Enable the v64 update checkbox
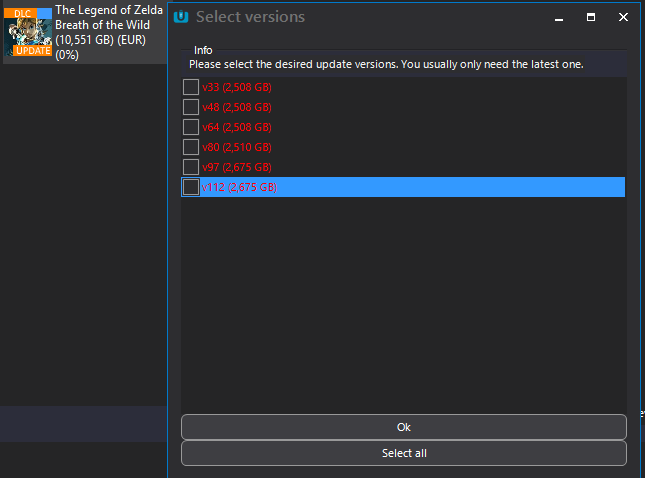645x478 pixels. 190,127
